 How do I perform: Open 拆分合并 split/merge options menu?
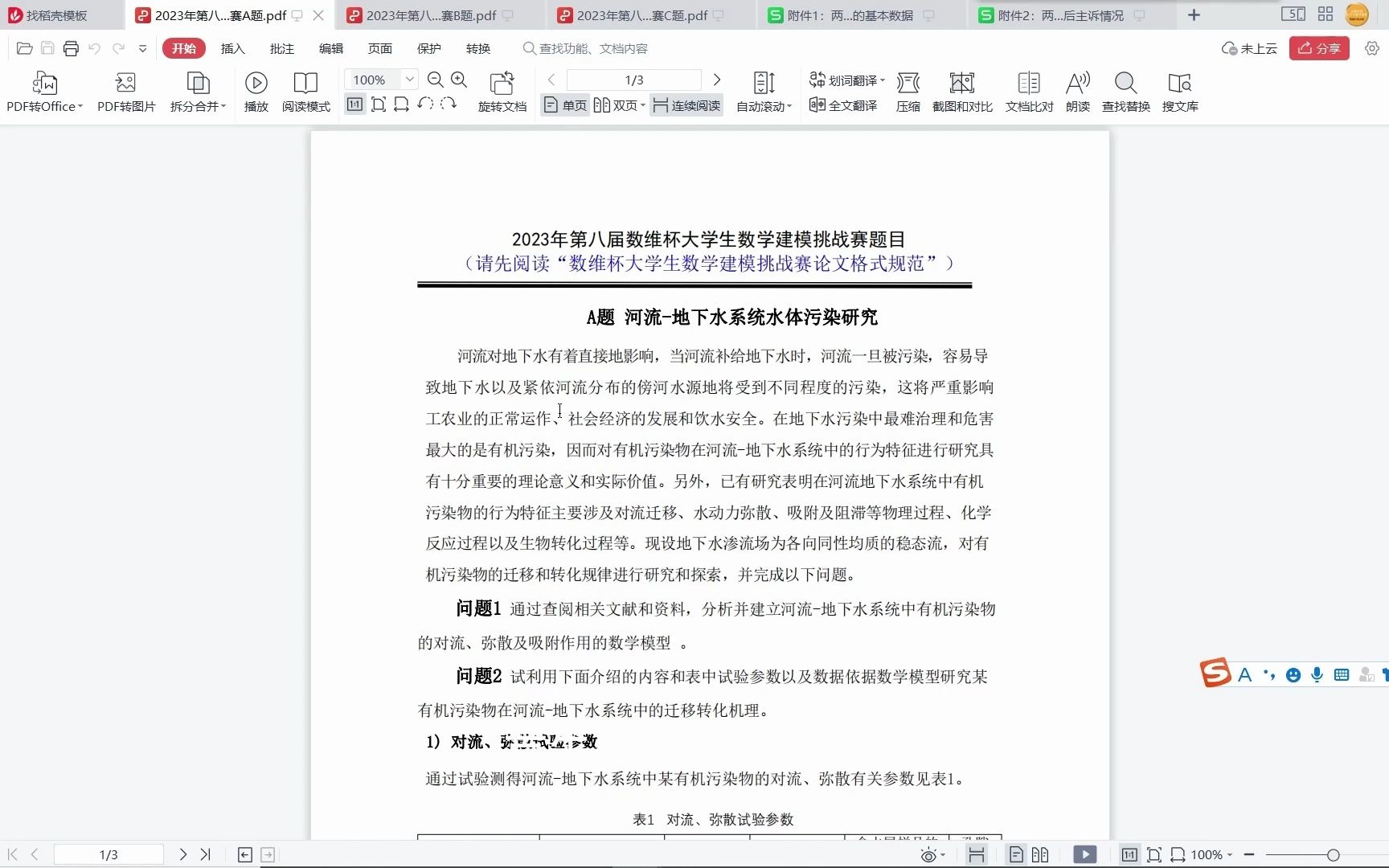click(x=197, y=91)
